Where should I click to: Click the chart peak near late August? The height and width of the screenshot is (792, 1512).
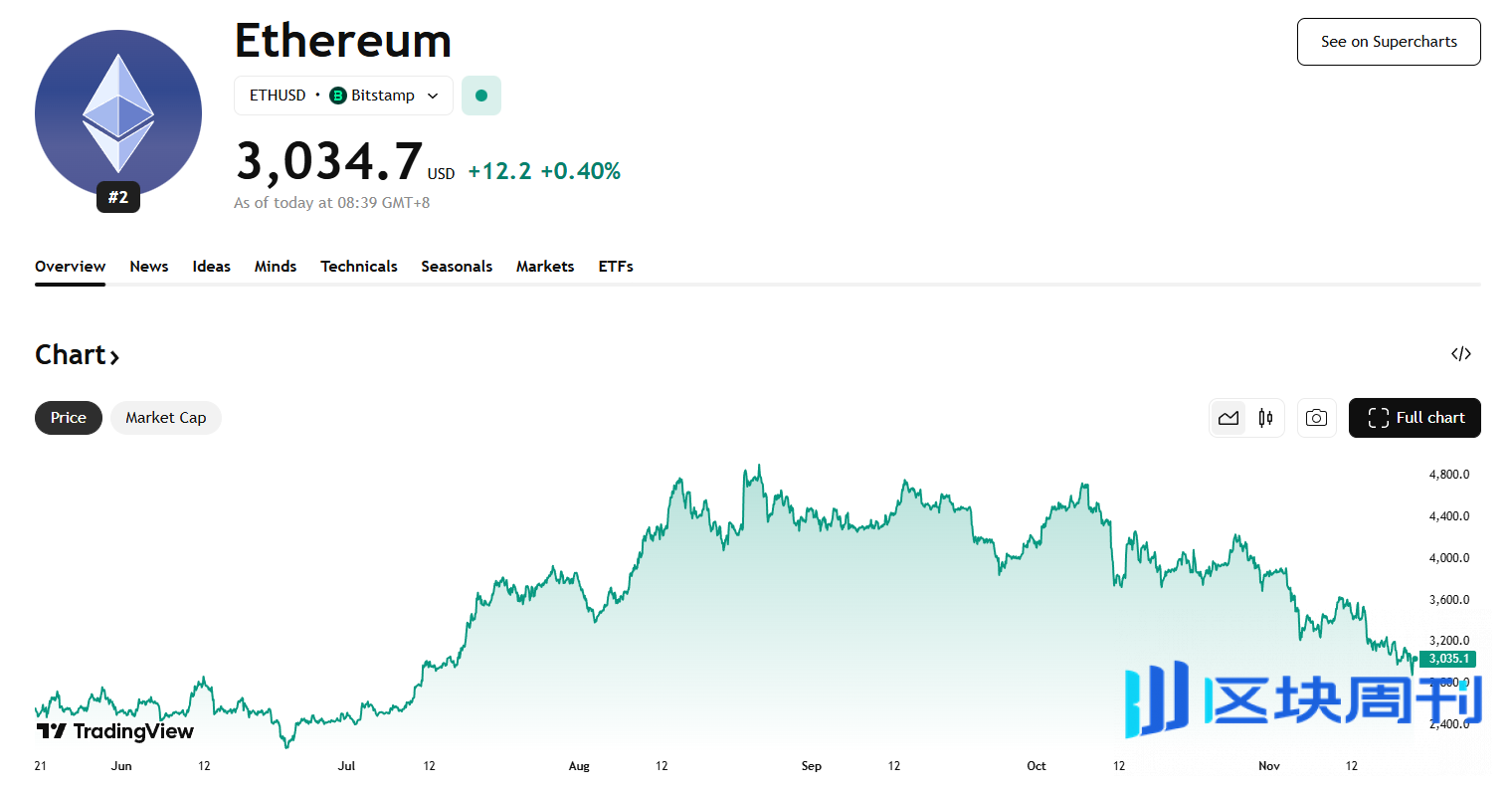click(x=759, y=466)
